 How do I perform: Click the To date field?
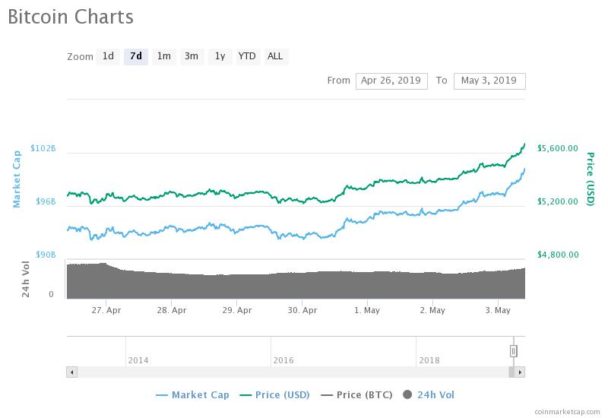(490, 81)
